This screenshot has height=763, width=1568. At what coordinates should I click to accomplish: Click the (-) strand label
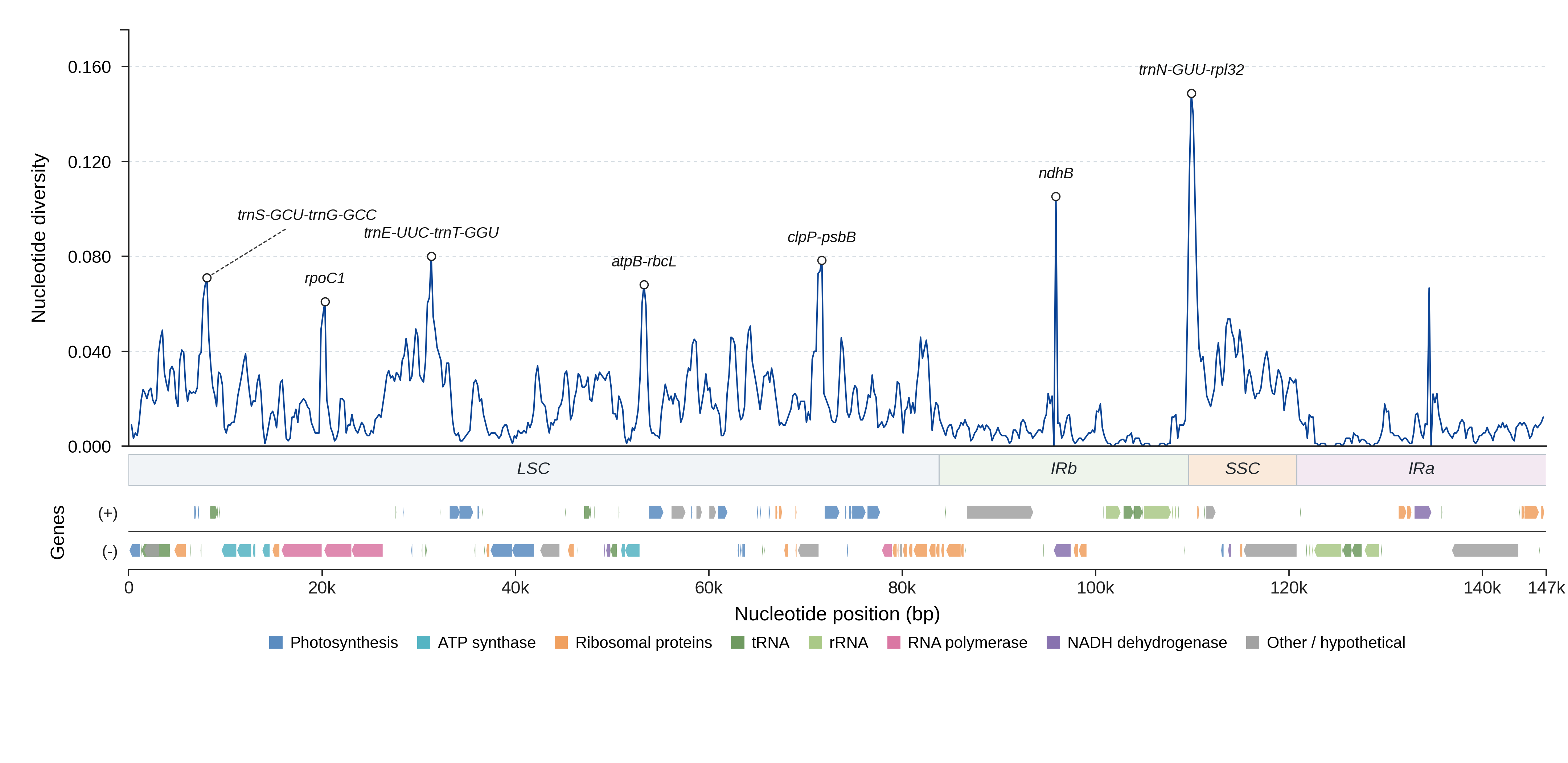click(x=110, y=551)
